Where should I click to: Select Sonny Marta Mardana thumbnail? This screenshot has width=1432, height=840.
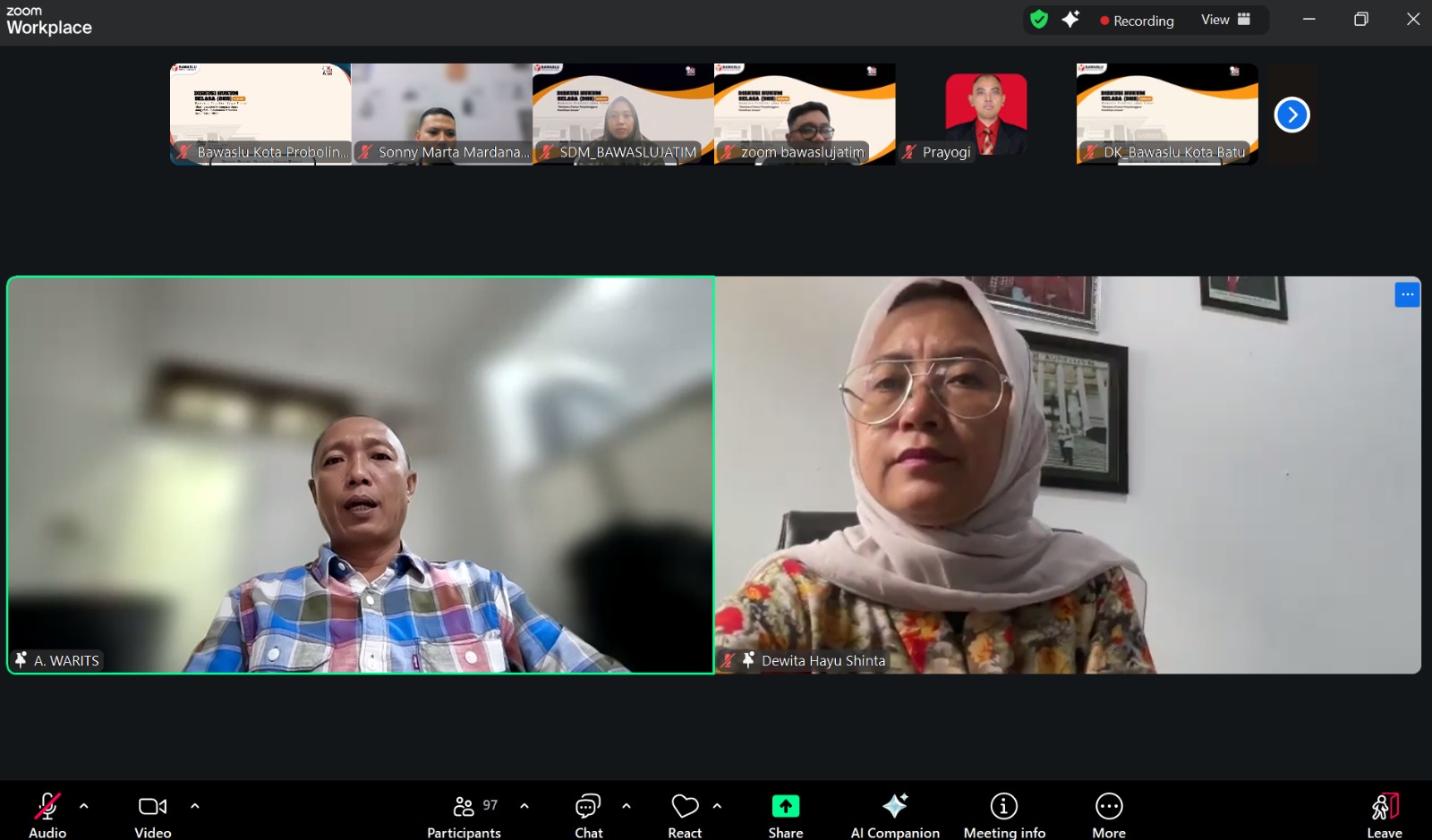click(x=442, y=114)
